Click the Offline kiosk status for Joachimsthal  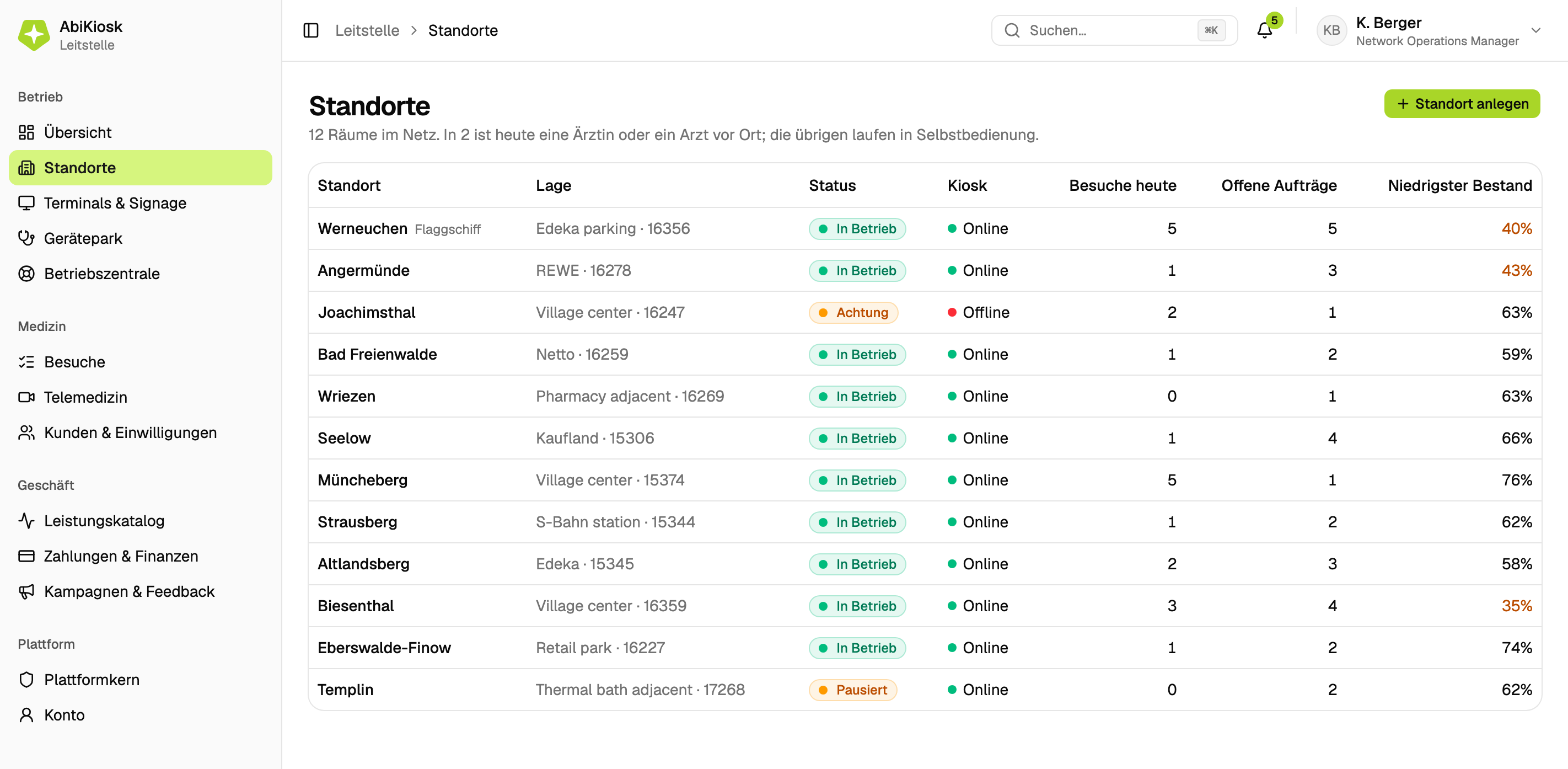(978, 312)
